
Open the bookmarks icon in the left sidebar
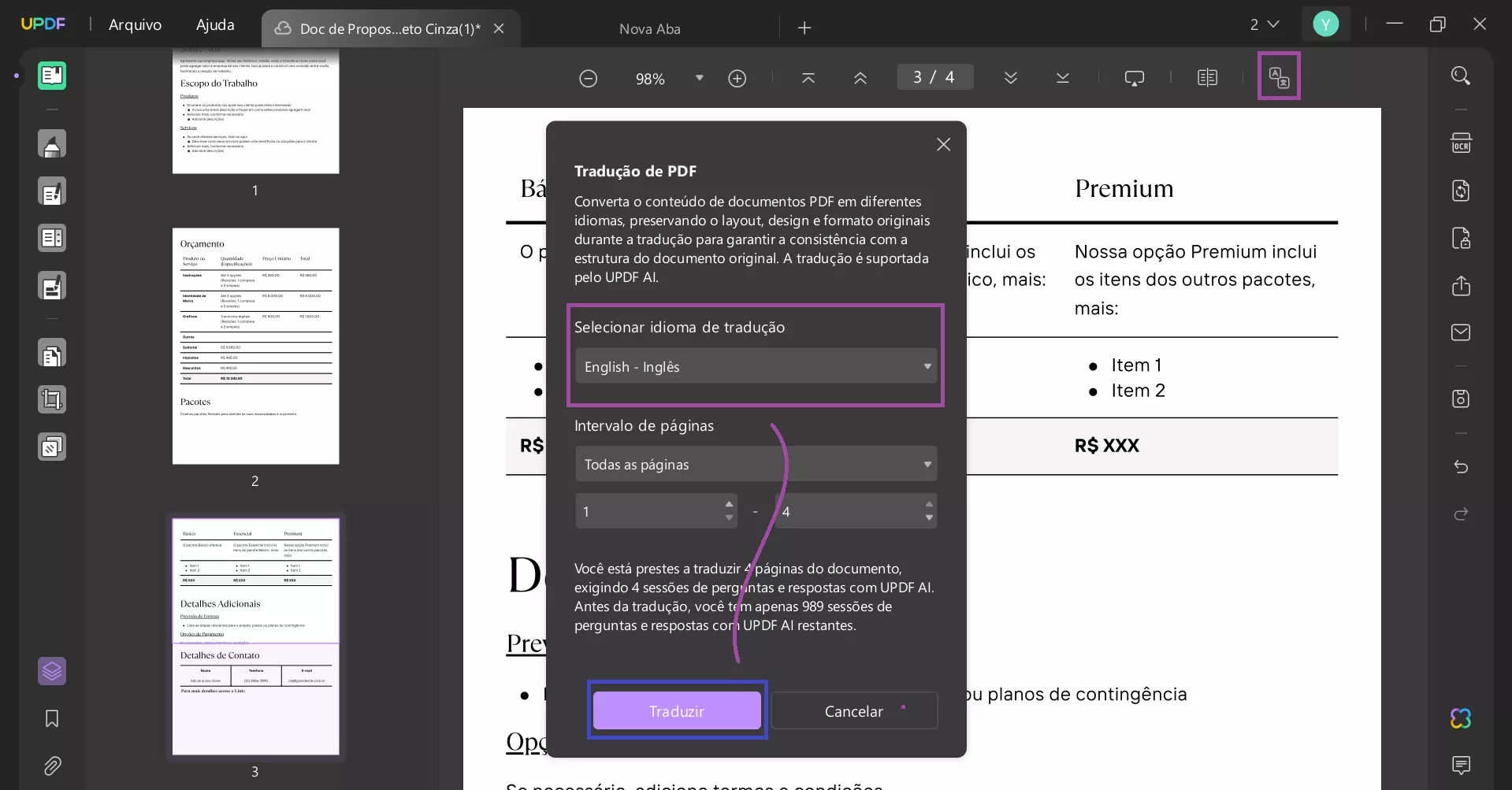pyautogui.click(x=50, y=719)
